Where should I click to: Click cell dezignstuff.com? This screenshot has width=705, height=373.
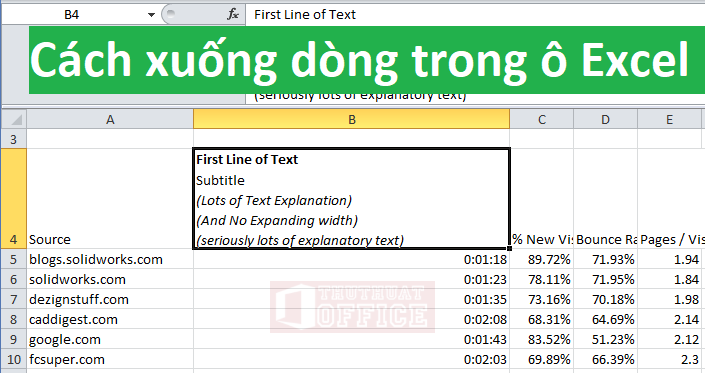point(110,299)
